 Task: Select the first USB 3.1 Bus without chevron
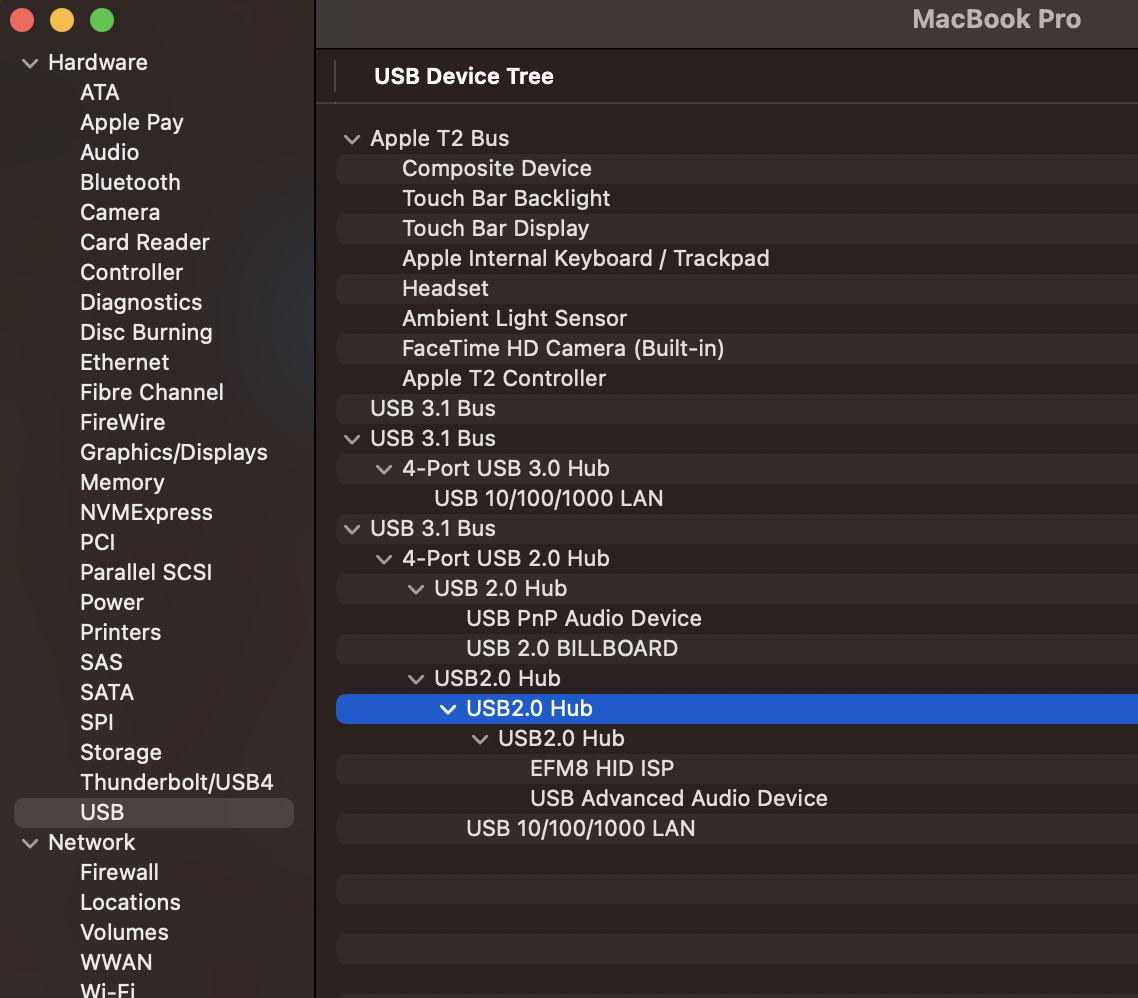tap(737, 409)
